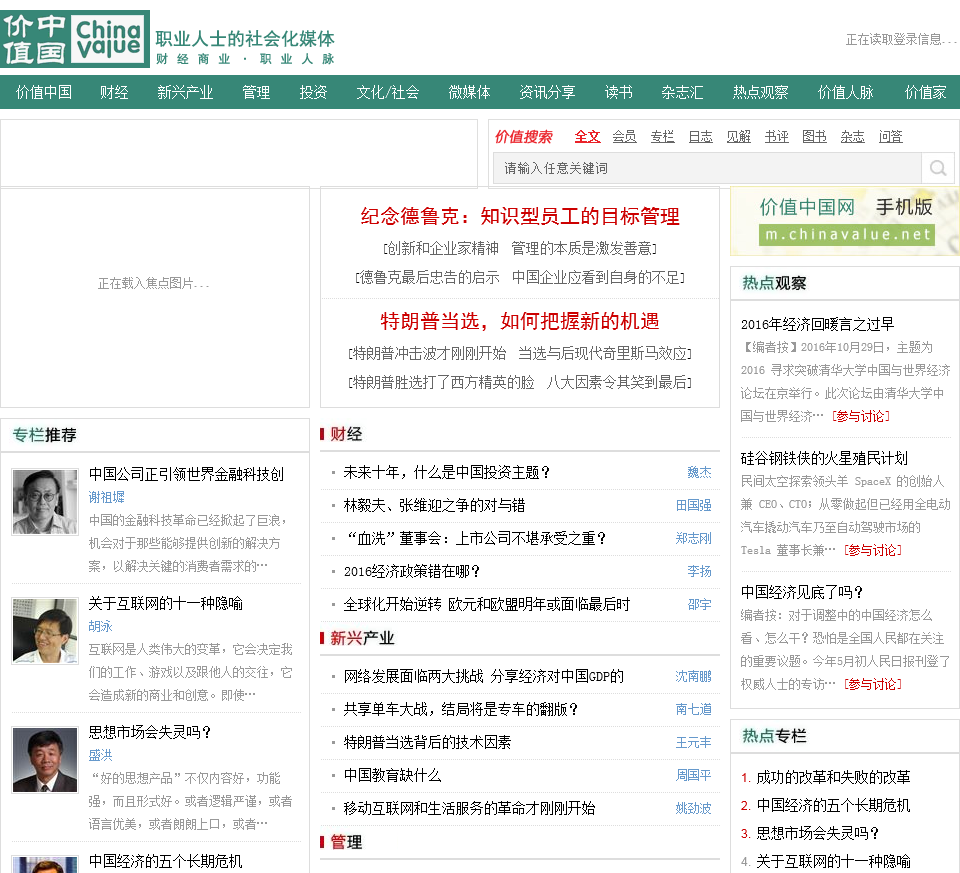This screenshot has height=873, width=960.
Task: Click 胡泳 author photo thumbnail
Action: click(x=45, y=631)
